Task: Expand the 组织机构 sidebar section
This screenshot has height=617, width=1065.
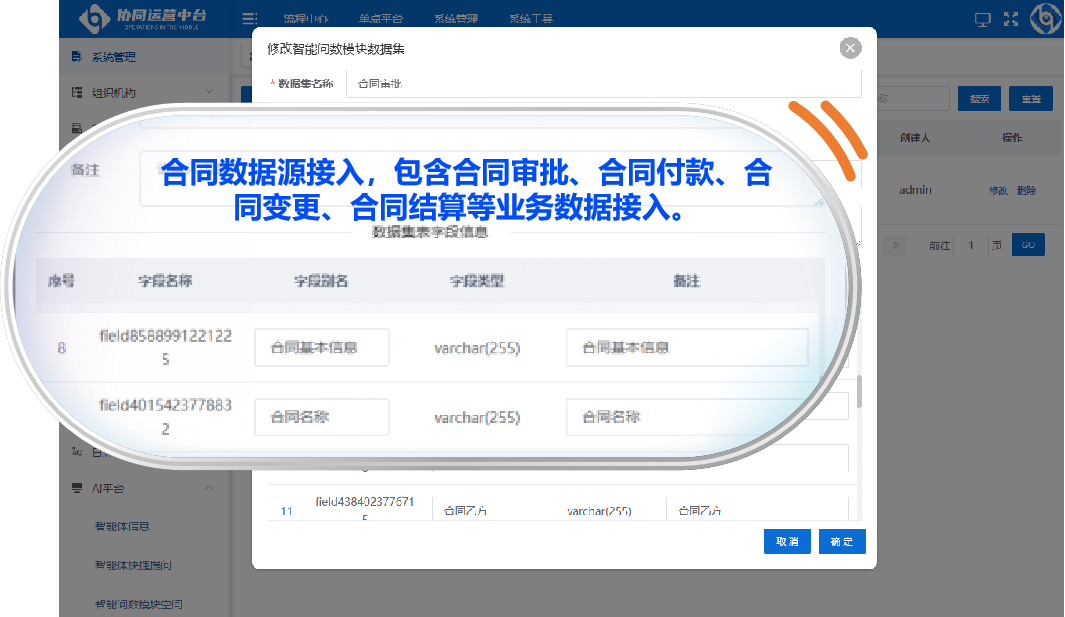Action: [x=209, y=92]
